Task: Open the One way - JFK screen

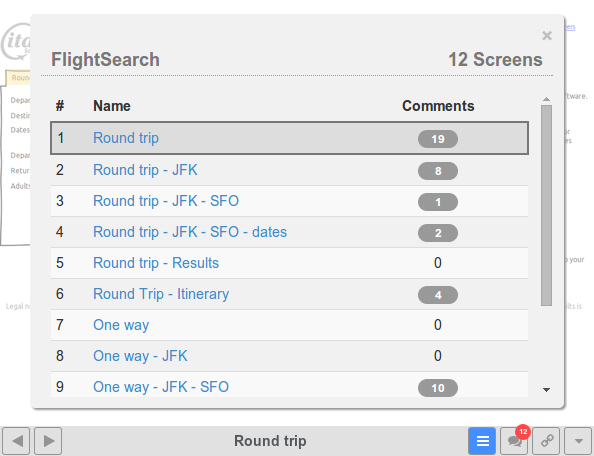Action: 140,356
